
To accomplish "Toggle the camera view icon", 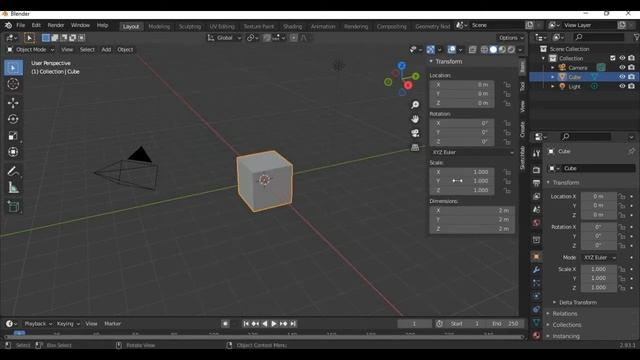I will tap(415, 133).
